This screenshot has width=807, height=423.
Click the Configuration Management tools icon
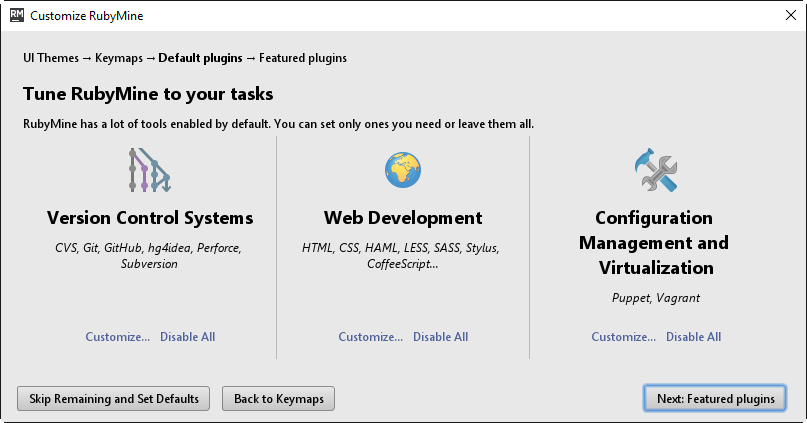(655, 170)
